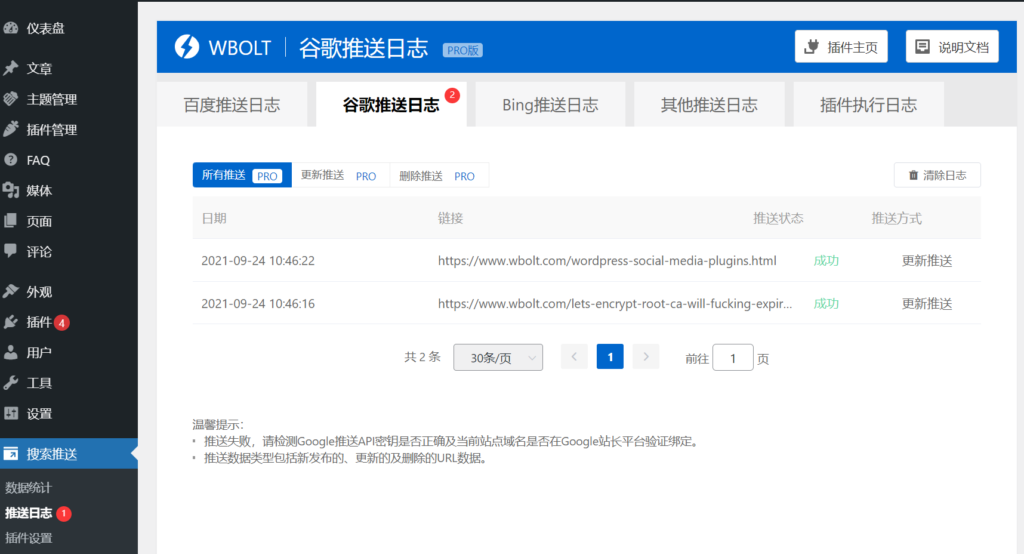Switch to 百度推送日志 tab
Image resolution: width=1024 pixels, height=554 pixels.
click(x=232, y=105)
